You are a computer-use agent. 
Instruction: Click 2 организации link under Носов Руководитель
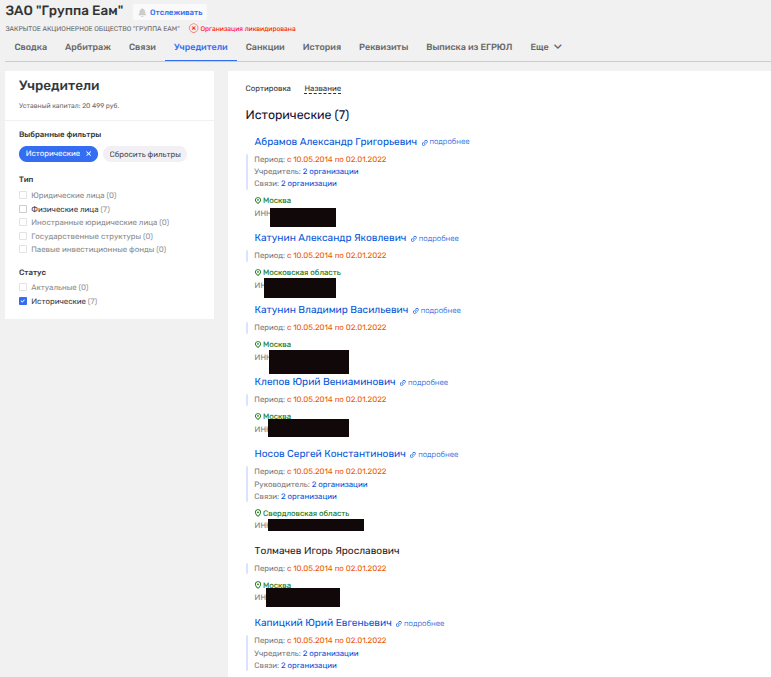pos(339,484)
